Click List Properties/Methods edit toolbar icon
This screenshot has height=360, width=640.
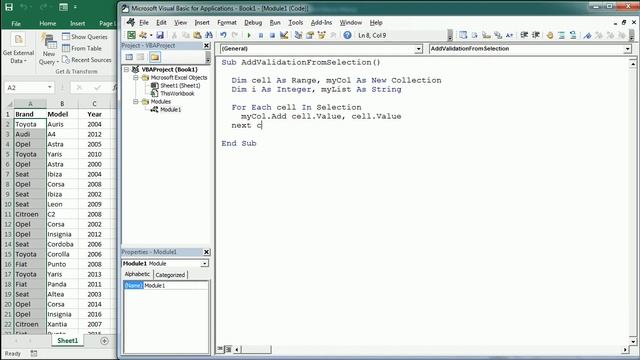463,36
